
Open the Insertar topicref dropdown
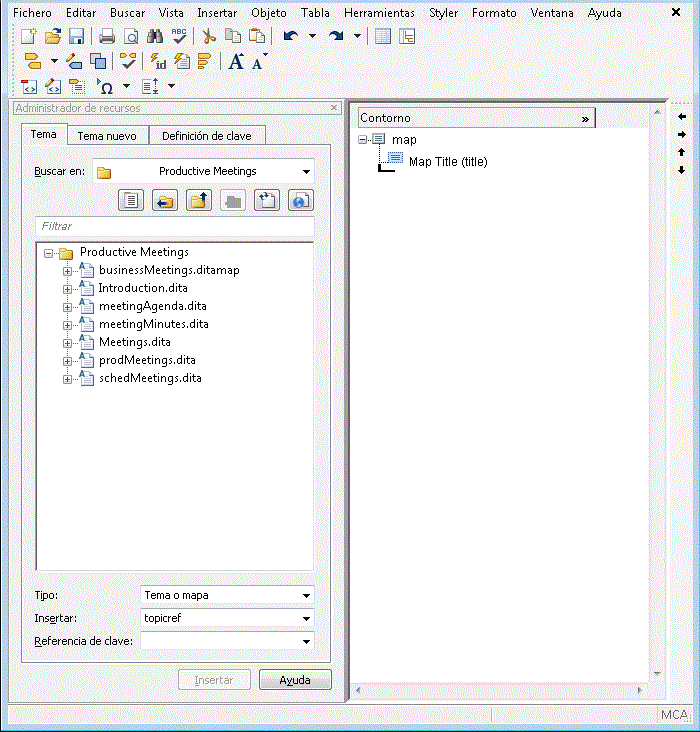click(x=306, y=619)
